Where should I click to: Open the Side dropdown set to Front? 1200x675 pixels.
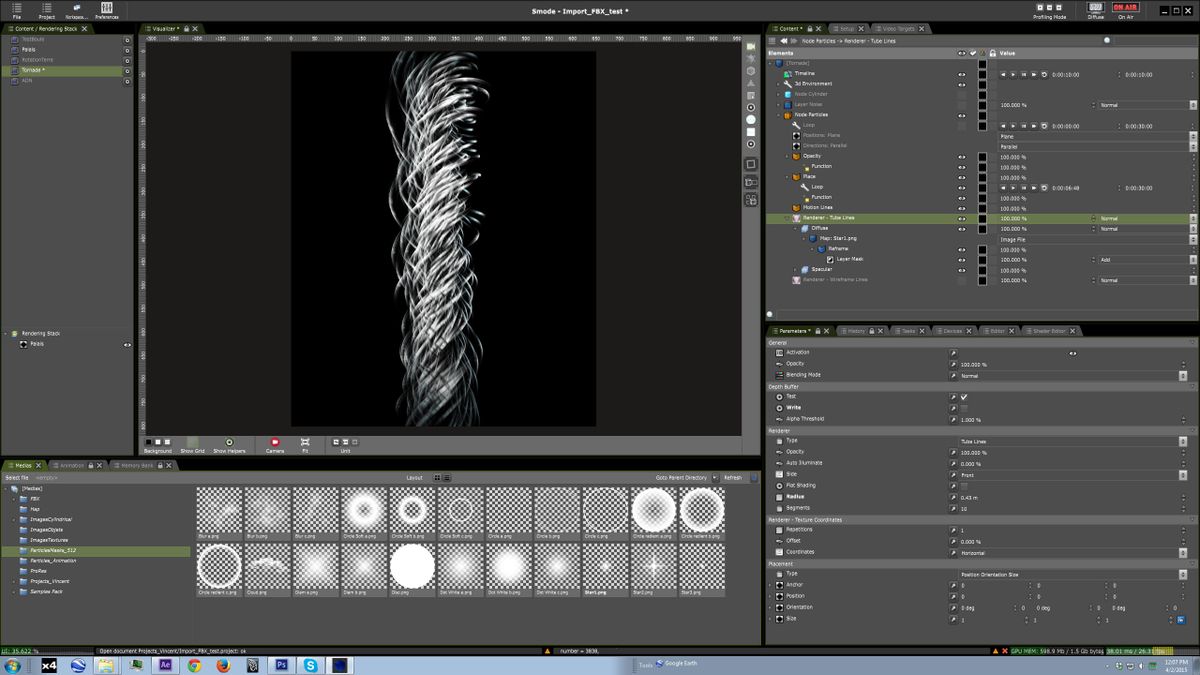coord(1073,474)
